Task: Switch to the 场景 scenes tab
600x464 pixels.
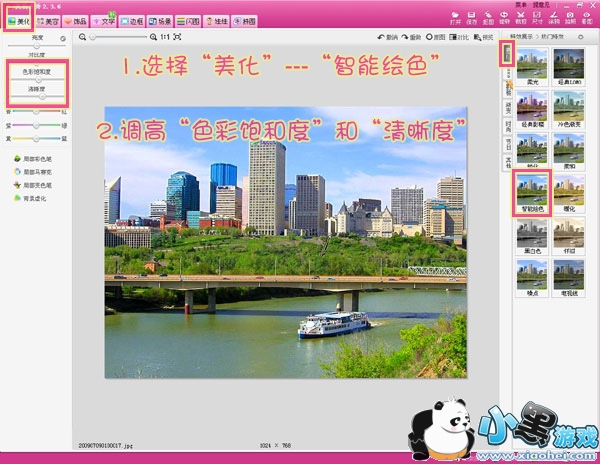Action: 160,21
